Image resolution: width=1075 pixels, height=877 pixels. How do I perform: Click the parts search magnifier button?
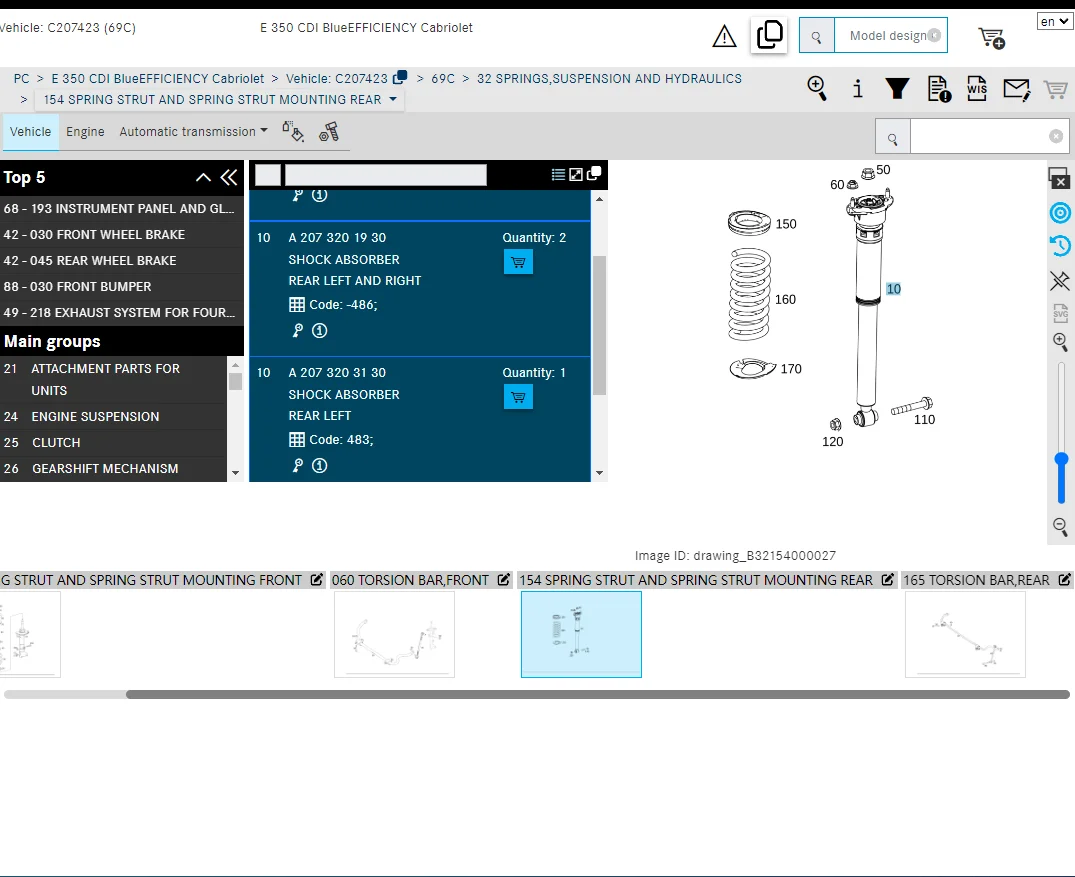[893, 137]
